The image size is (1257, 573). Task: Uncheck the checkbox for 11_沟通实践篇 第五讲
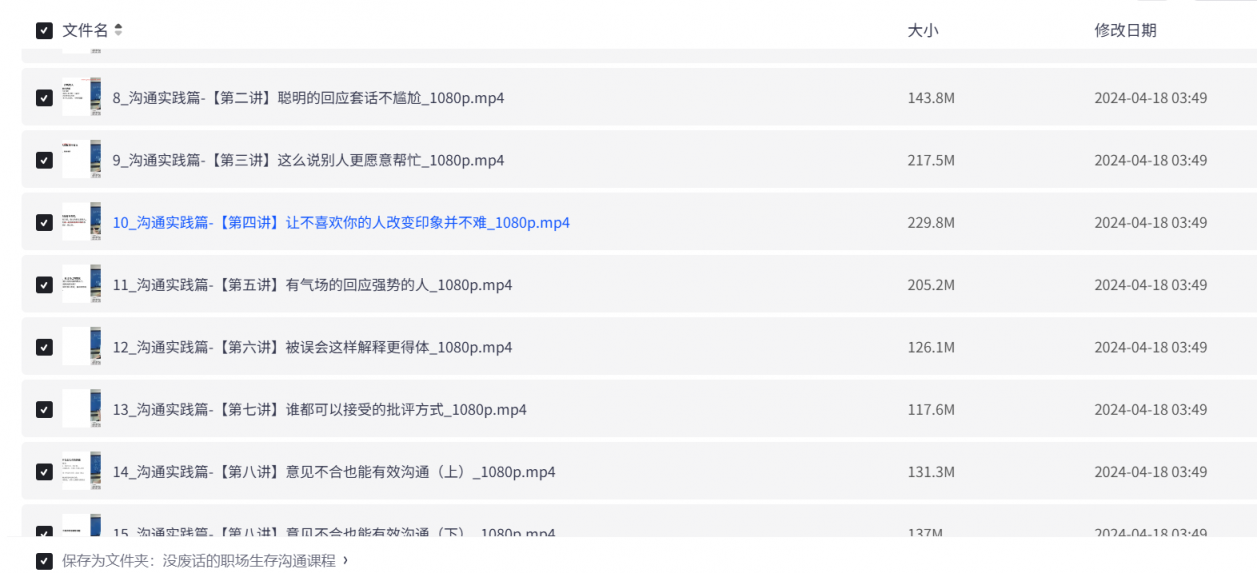[44, 285]
